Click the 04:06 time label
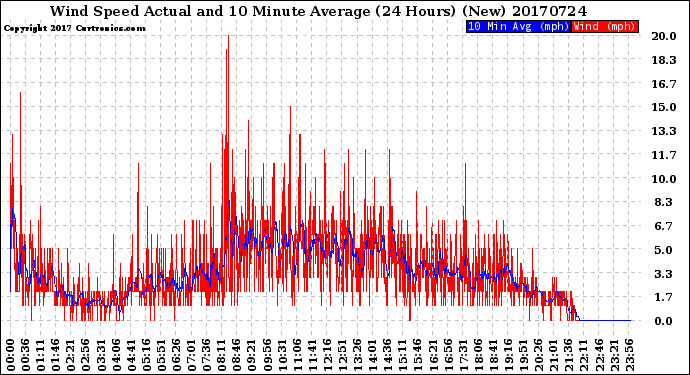 (x=116, y=355)
